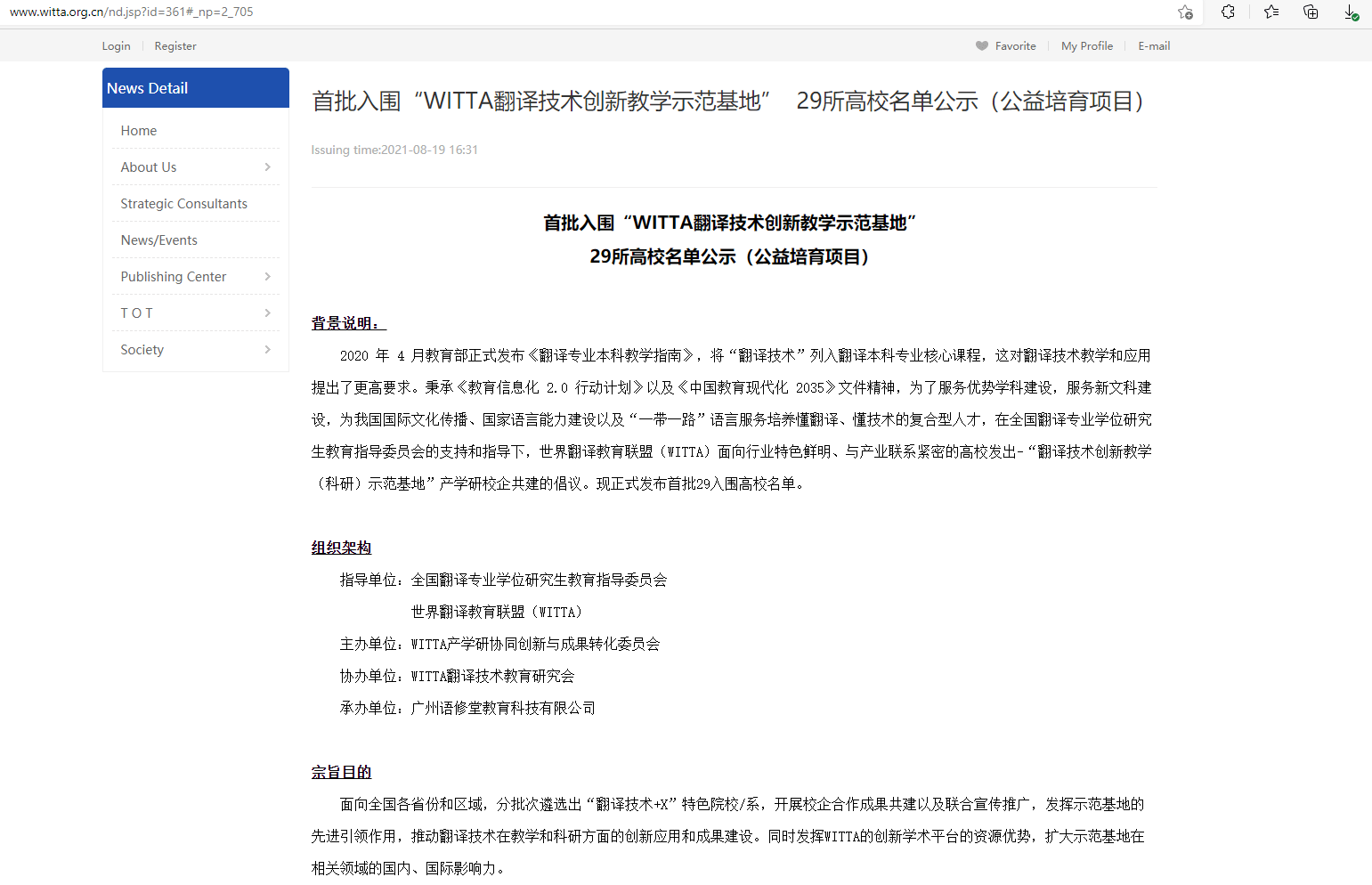
Task: Expand the Society submenu chevron
Action: coord(267,350)
